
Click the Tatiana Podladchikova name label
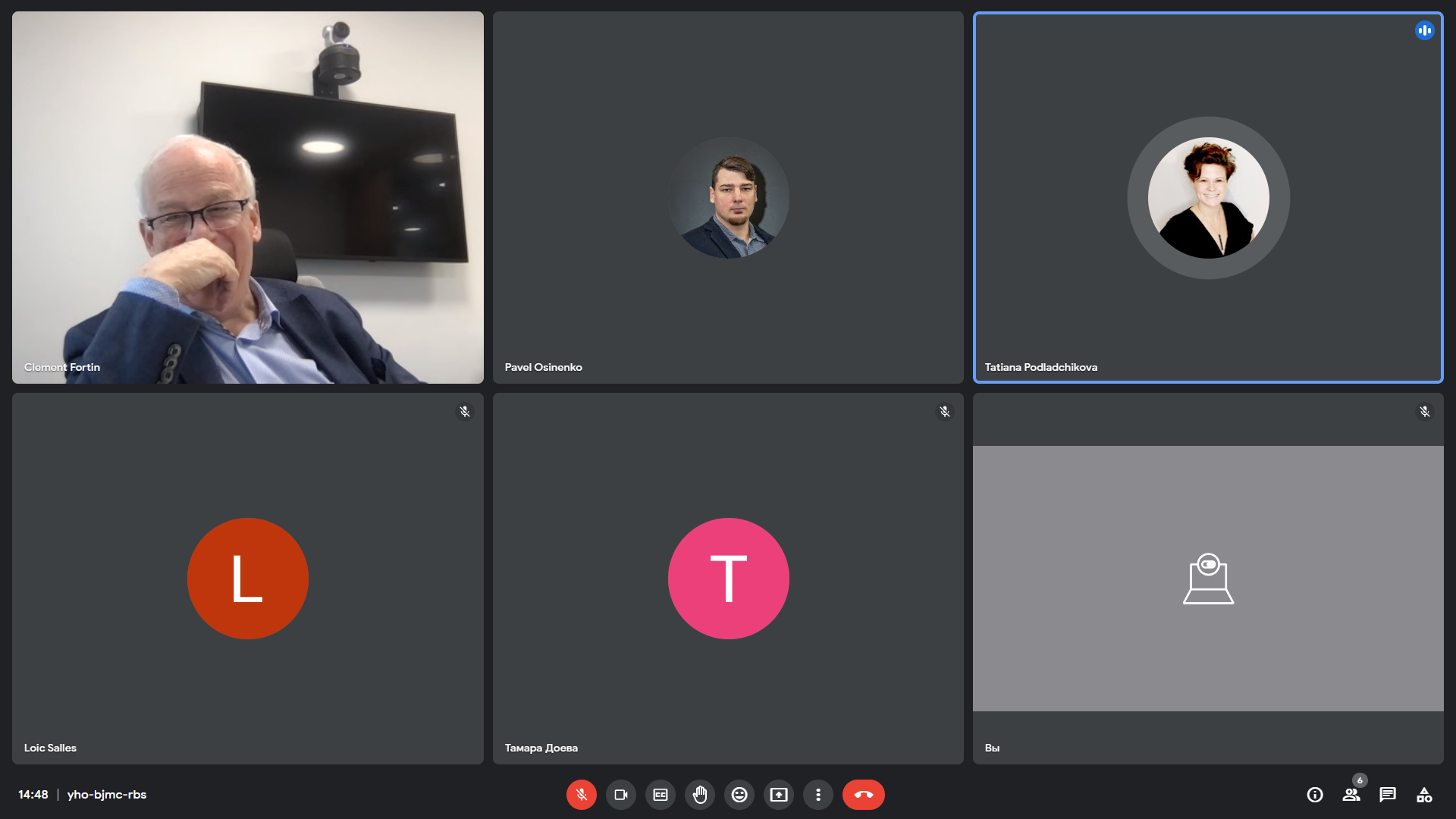[x=1041, y=367]
